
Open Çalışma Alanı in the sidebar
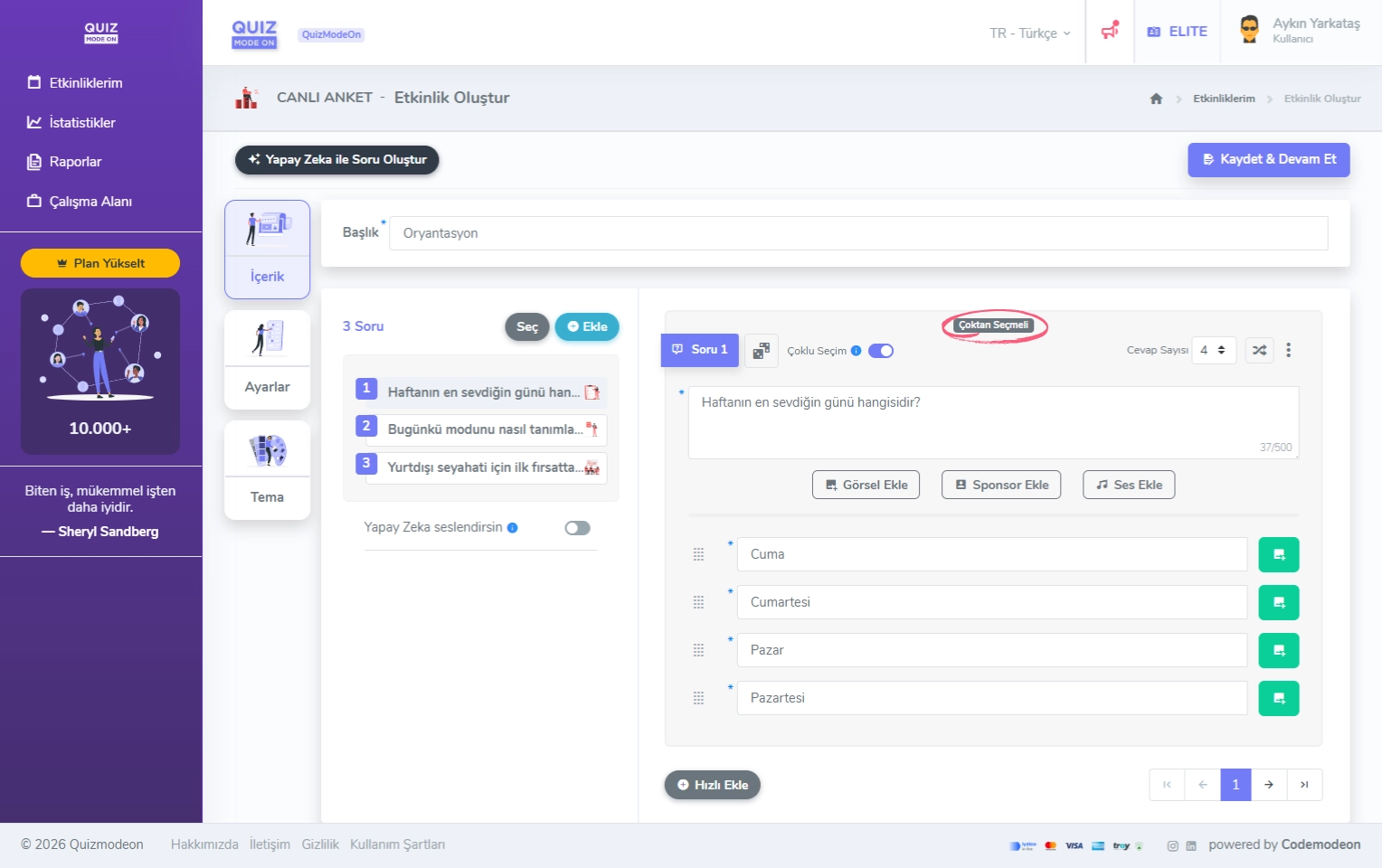tap(80, 201)
